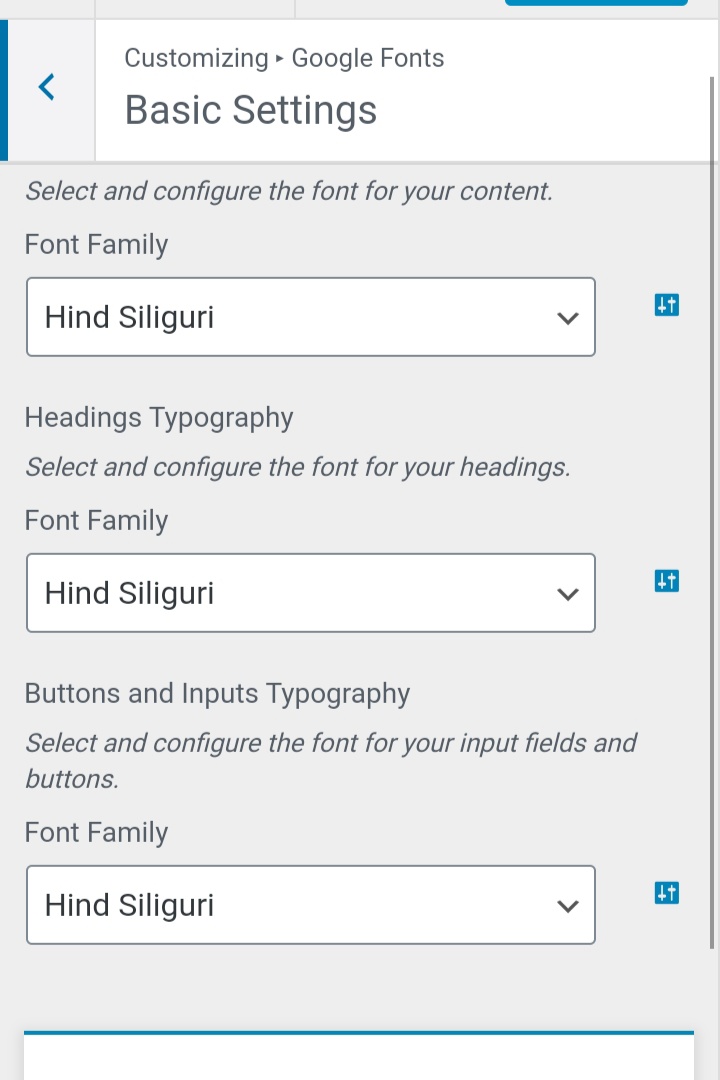Click chevron arrow in headings Font Family select

(567, 594)
